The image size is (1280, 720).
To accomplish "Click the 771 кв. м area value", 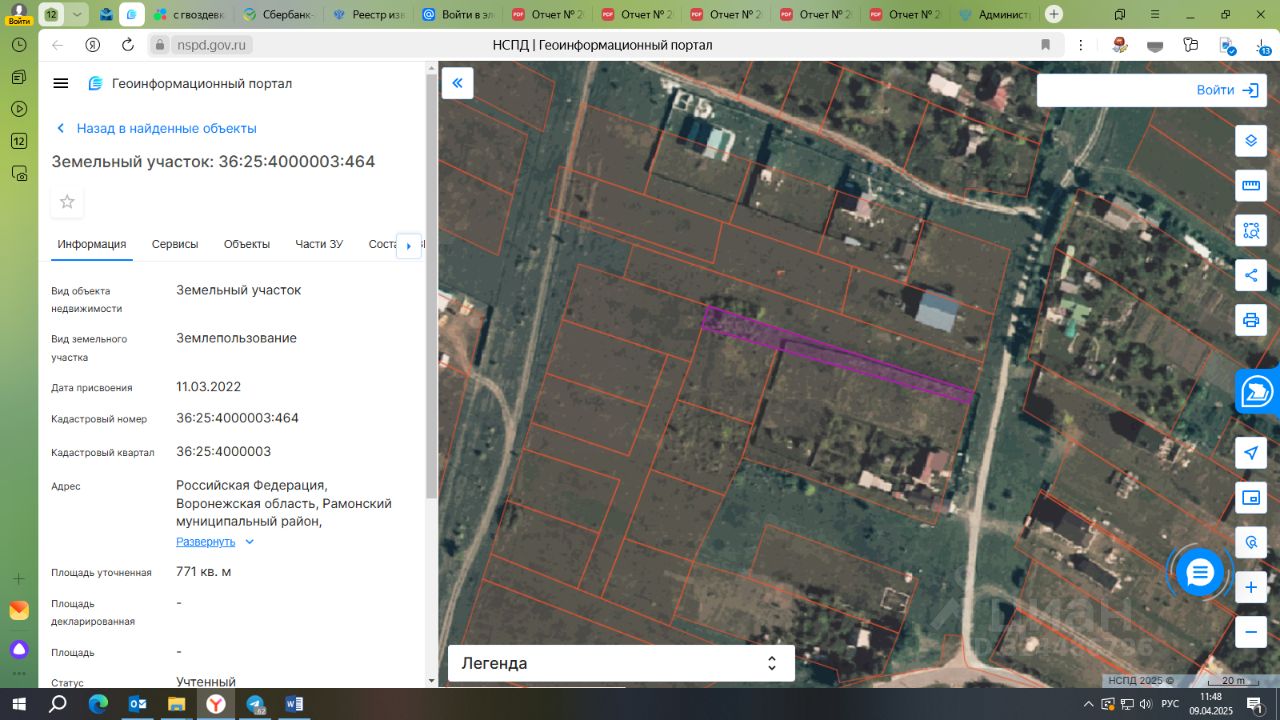I will (203, 572).
